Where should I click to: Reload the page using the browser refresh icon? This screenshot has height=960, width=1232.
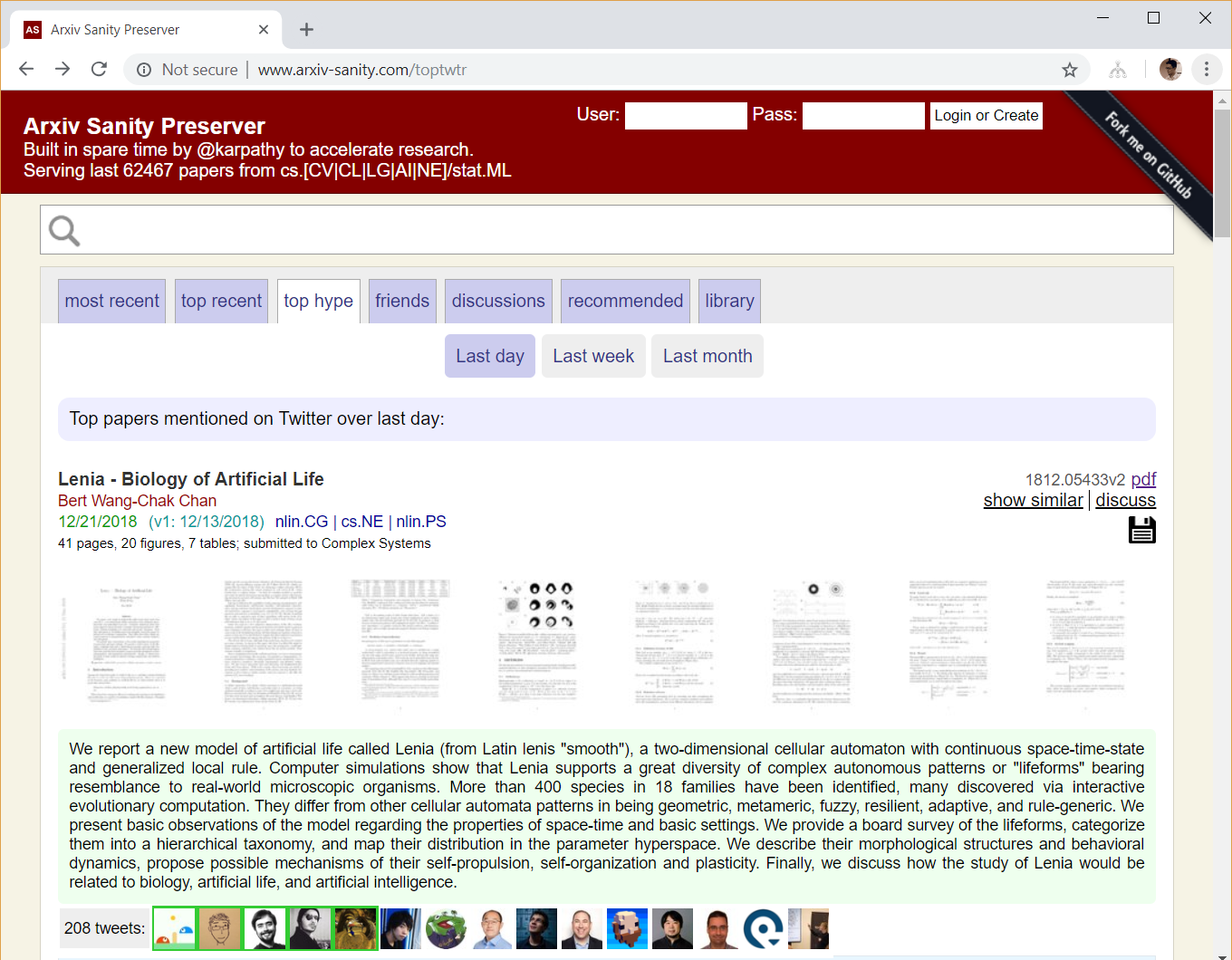tap(100, 70)
